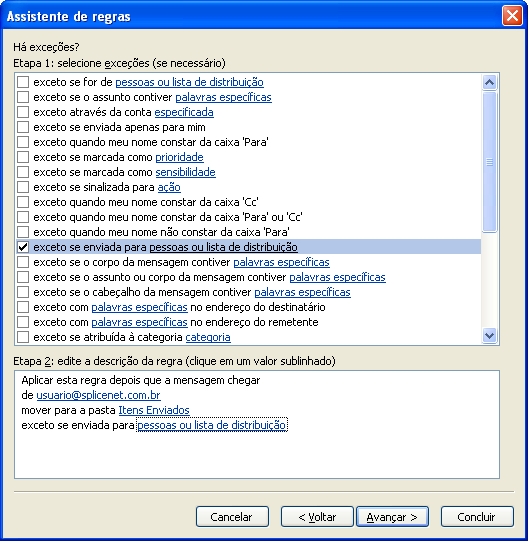Click the exceptions list scrollbar thumb
Image resolution: width=528 pixels, height=541 pixels.
[489, 162]
